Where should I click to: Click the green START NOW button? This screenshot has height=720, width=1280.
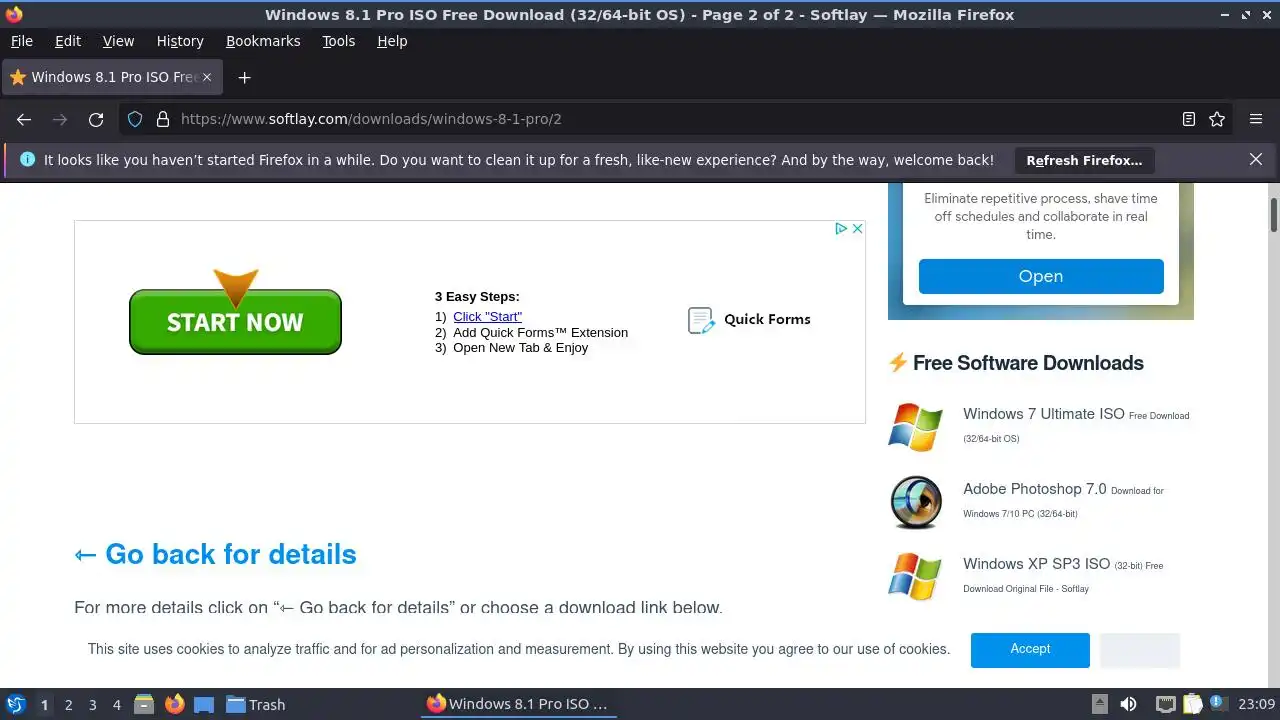pos(235,321)
